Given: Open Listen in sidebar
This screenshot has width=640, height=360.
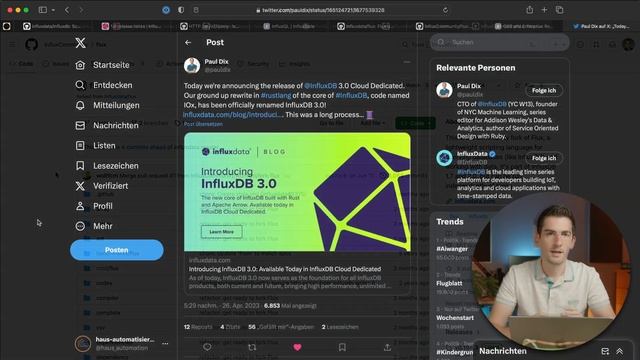Looking at the screenshot, I should click(x=95, y=145).
